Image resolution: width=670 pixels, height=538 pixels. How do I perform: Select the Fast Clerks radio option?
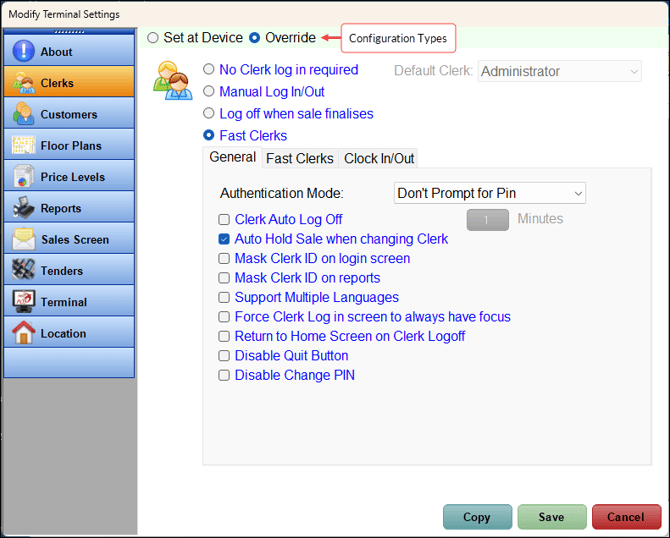(209, 135)
